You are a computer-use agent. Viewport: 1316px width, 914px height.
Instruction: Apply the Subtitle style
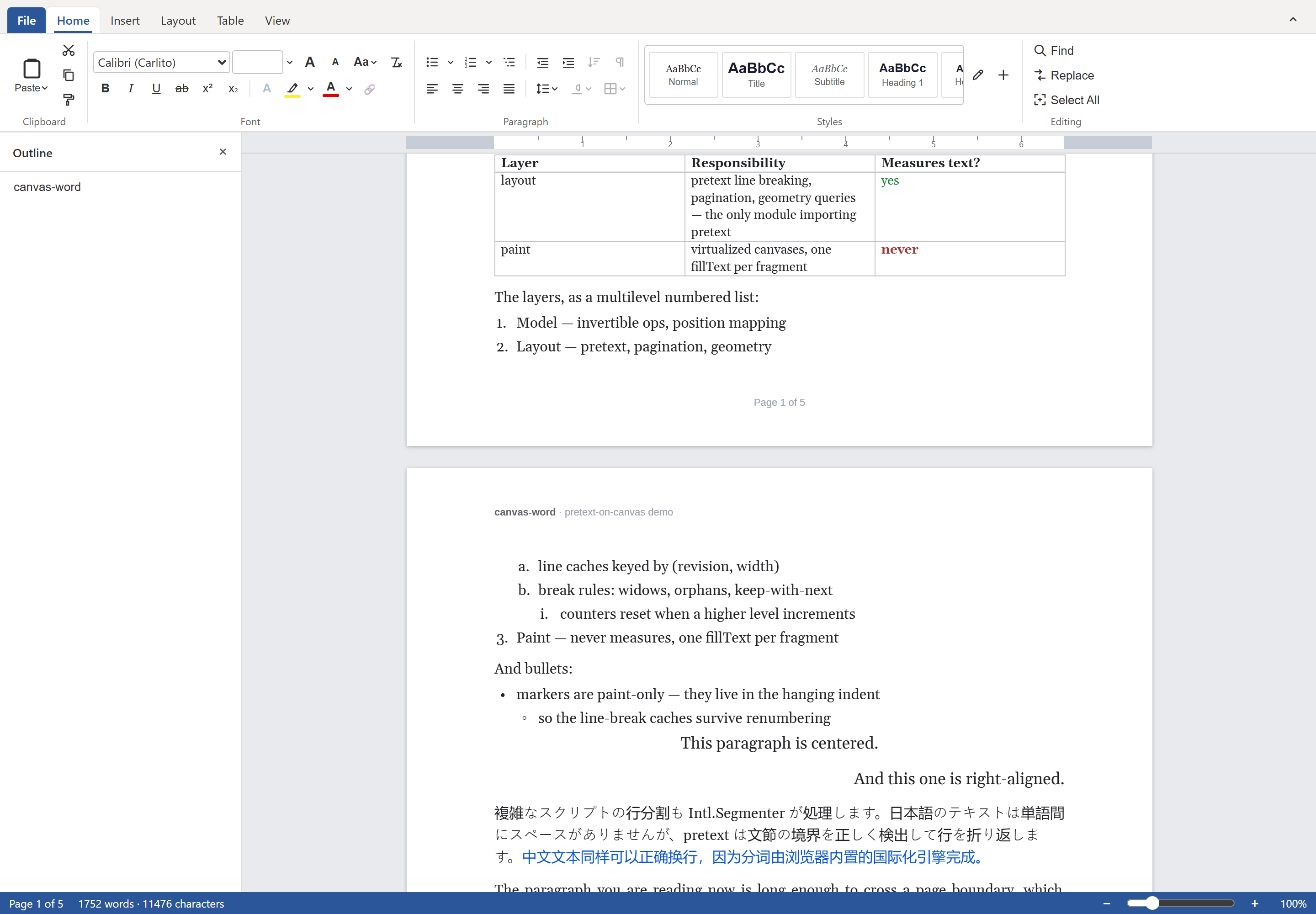[829, 75]
